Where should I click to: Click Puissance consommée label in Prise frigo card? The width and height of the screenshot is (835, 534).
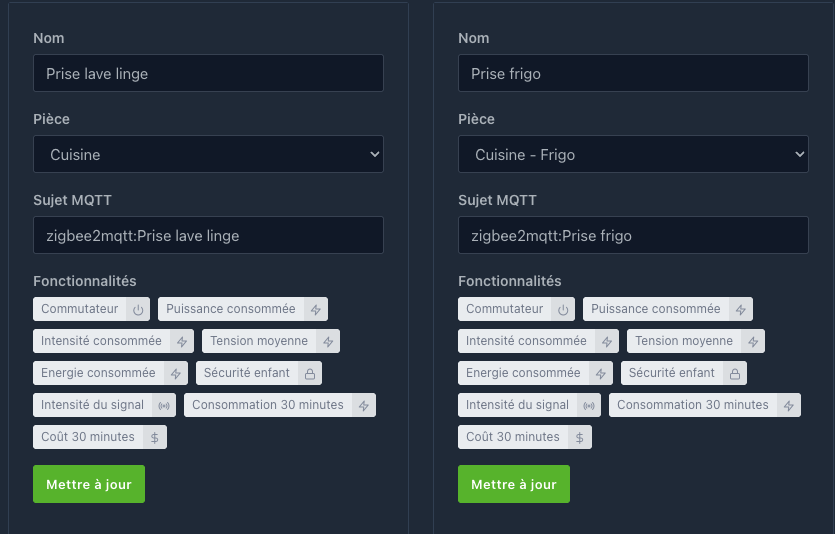656,309
